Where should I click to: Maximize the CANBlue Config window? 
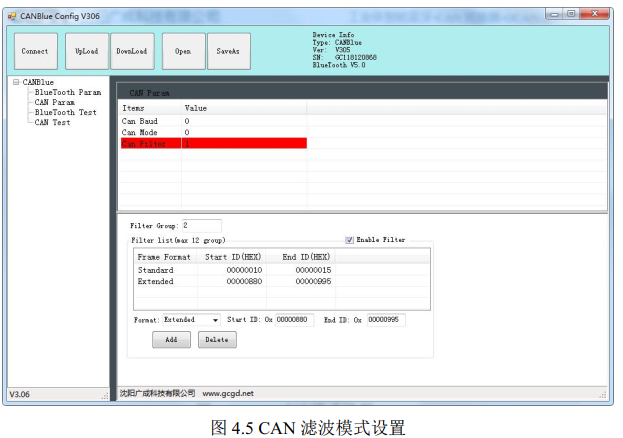tap(571, 14)
